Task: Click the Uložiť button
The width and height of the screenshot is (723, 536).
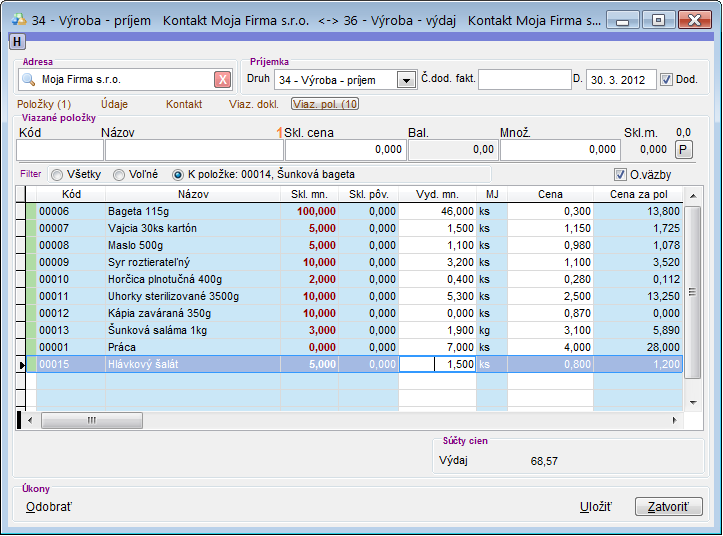Action: click(596, 507)
